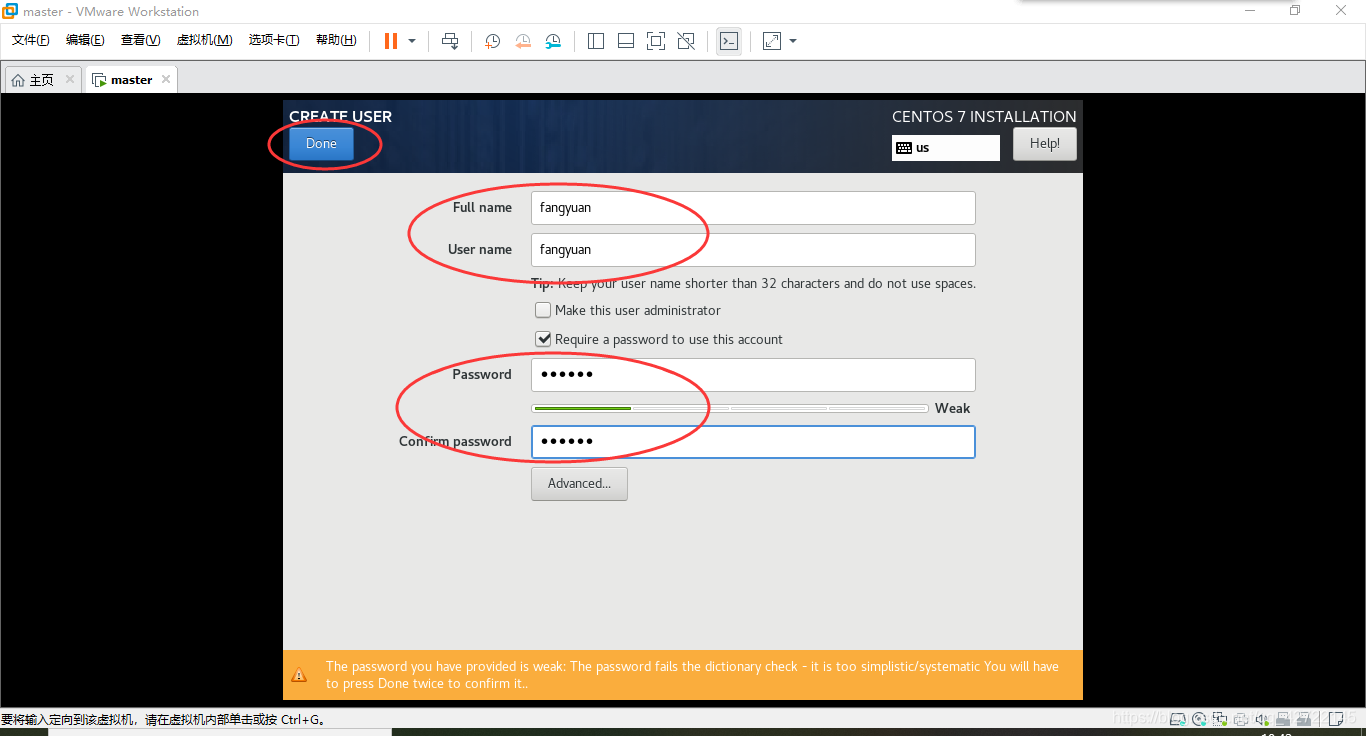Focus the User name field
The height and width of the screenshot is (736, 1366).
[753, 250]
